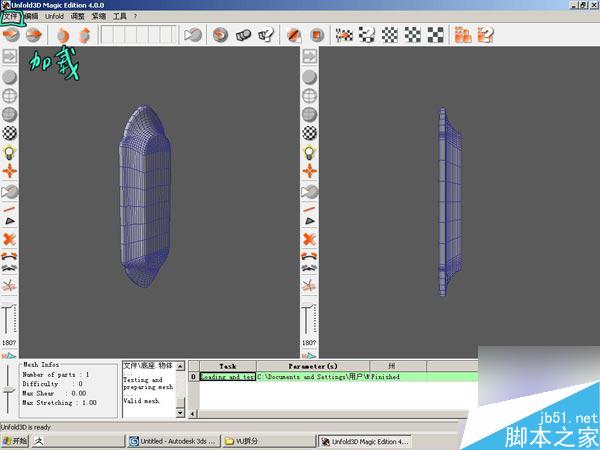This screenshot has width=600, height=450.
Task: Enable shaded sphere display in 3D view sidebar
Action: point(10,77)
